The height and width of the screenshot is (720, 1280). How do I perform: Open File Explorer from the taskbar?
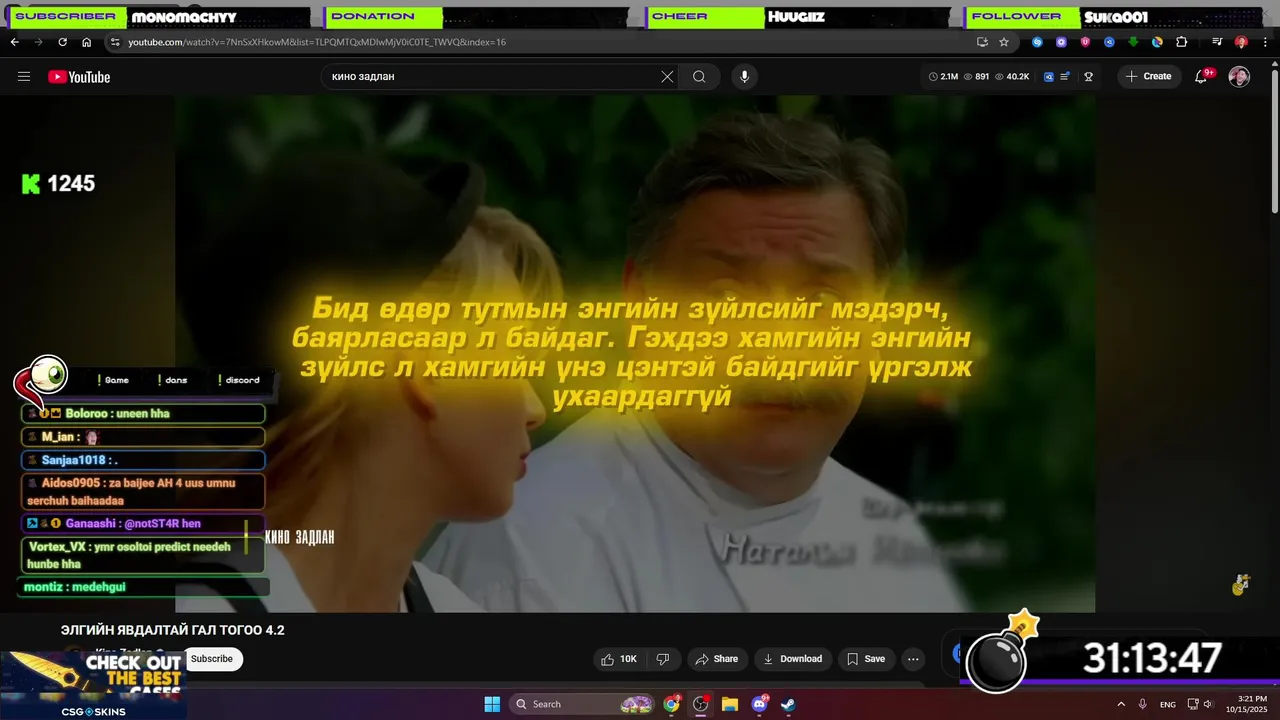point(729,704)
